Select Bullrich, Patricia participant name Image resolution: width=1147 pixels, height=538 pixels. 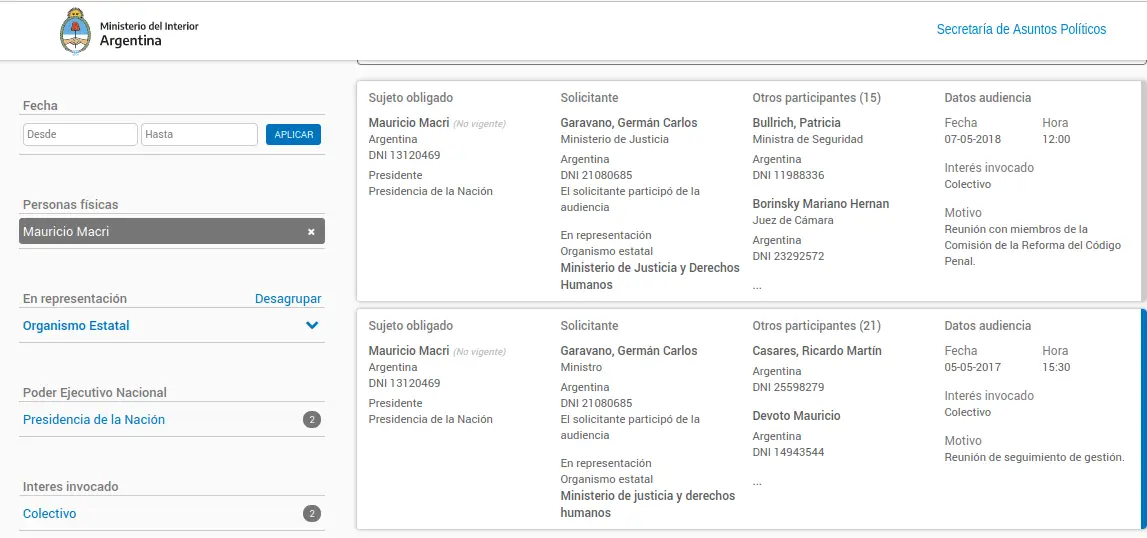tap(797, 122)
